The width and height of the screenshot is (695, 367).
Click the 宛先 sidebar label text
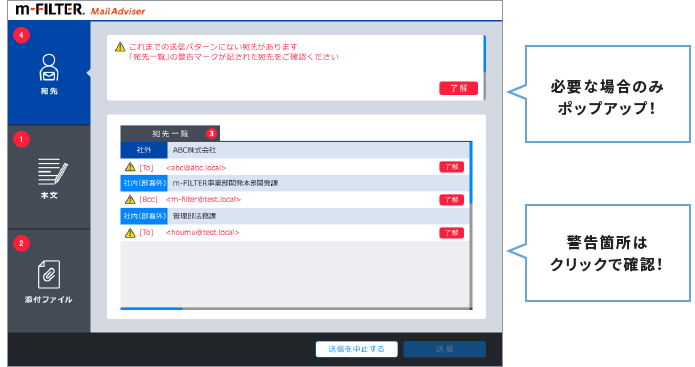(49, 91)
